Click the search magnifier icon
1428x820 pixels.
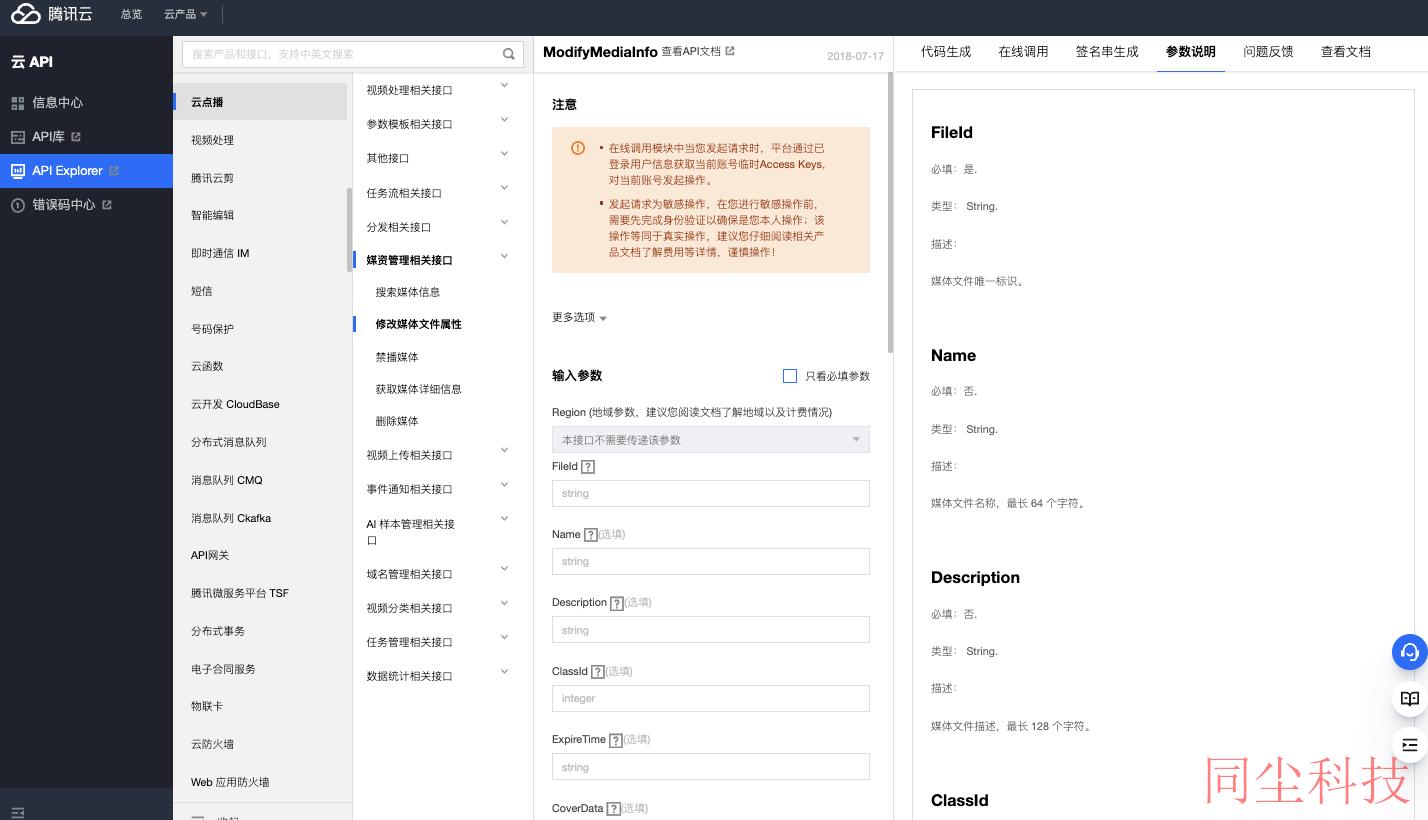(x=509, y=54)
